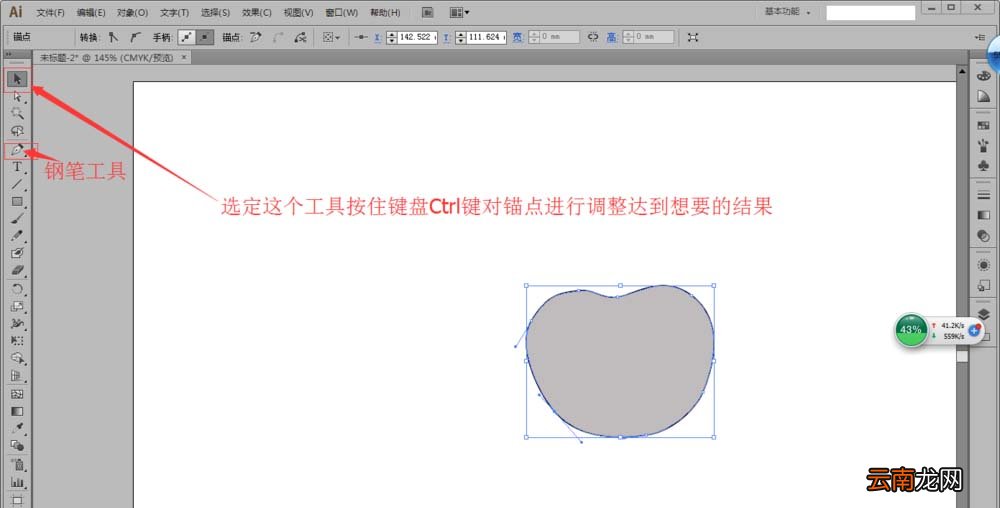Open the Graphic Styles panel icon
This screenshot has height=508, width=1000.
[983, 286]
